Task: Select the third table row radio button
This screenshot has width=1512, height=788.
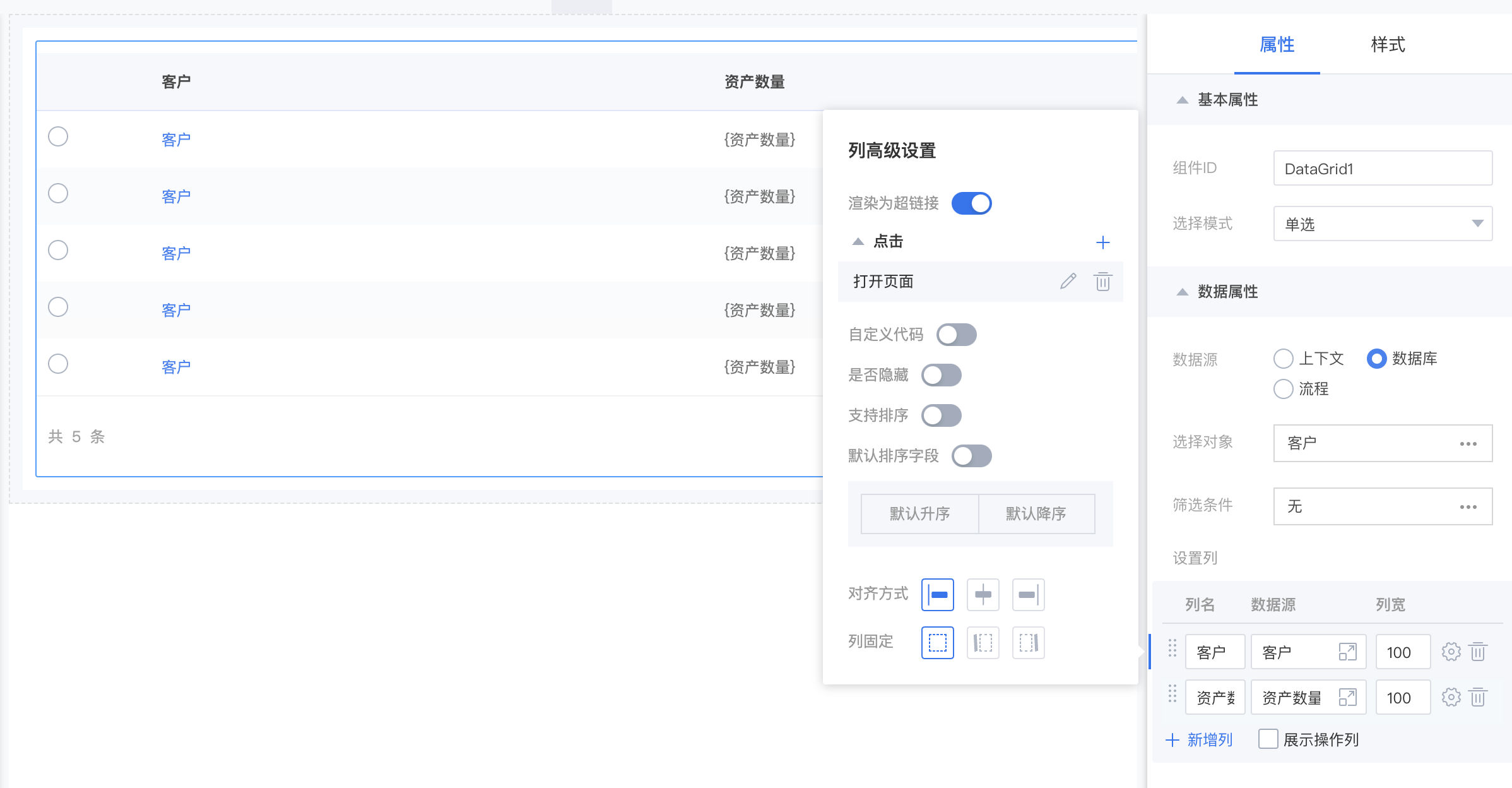Action: pos(58,250)
